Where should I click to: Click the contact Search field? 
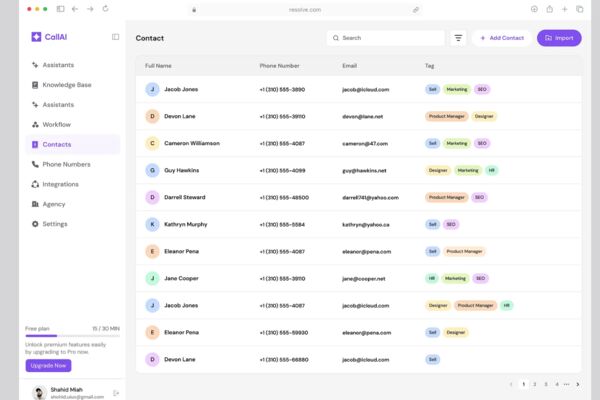pos(386,38)
